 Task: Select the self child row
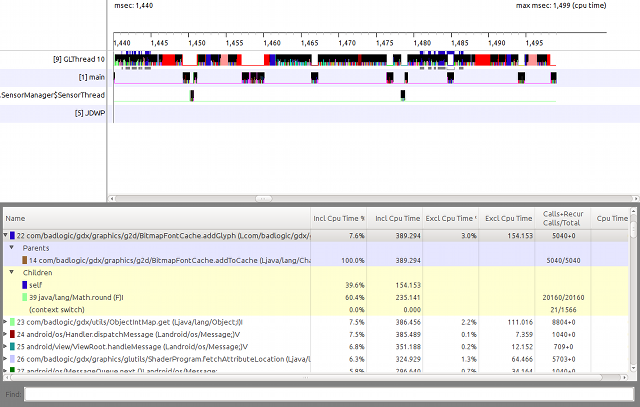[x=315, y=285]
